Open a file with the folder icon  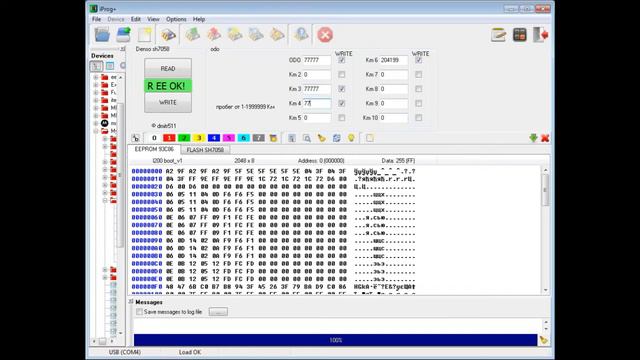[x=102, y=35]
